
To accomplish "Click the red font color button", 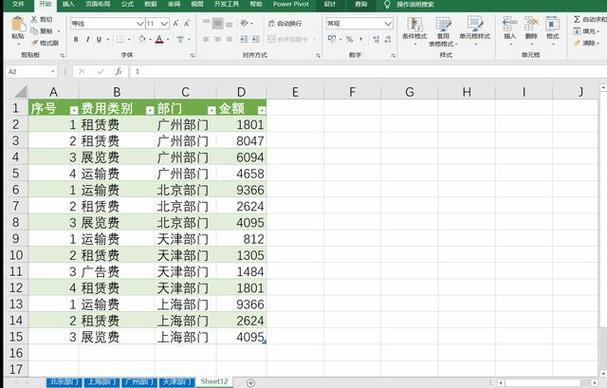I will 159,39.
